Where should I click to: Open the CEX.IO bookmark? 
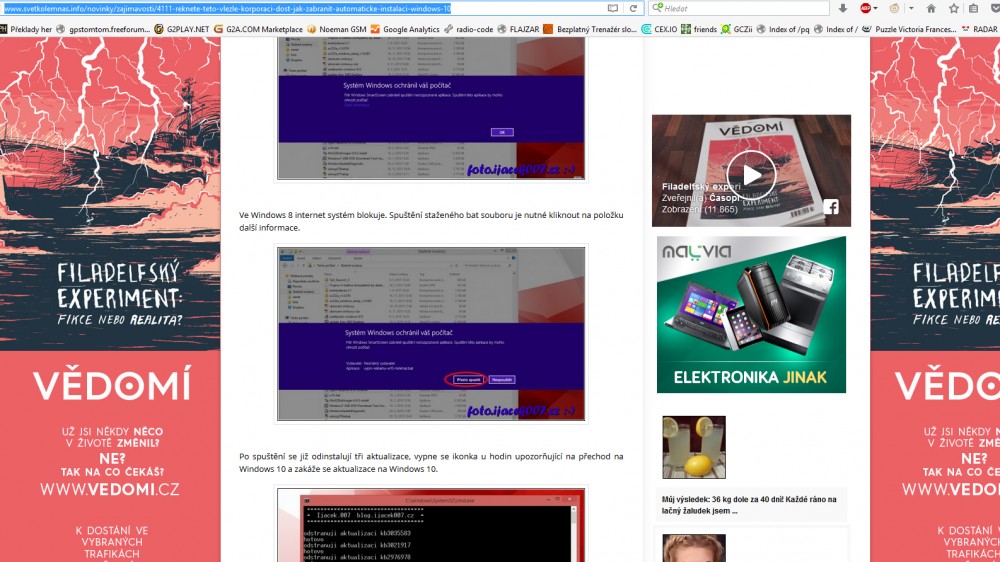pyautogui.click(x=658, y=30)
